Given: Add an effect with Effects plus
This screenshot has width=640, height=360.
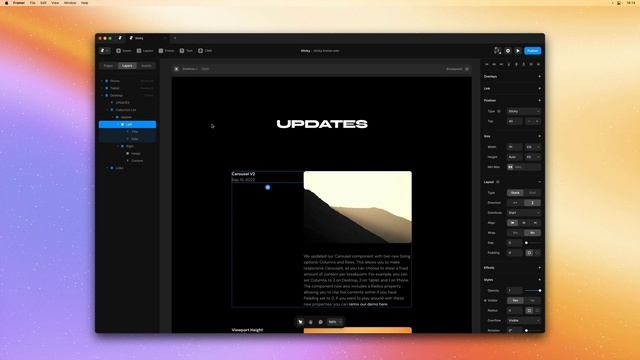Looking at the screenshot, I should pos(539,268).
